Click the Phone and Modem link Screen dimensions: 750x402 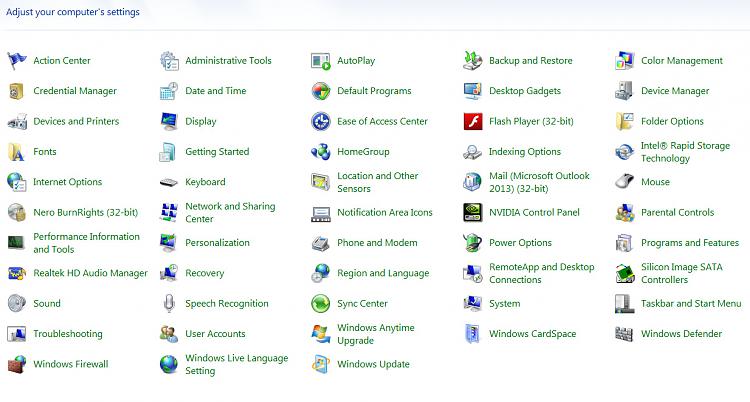coord(377,243)
